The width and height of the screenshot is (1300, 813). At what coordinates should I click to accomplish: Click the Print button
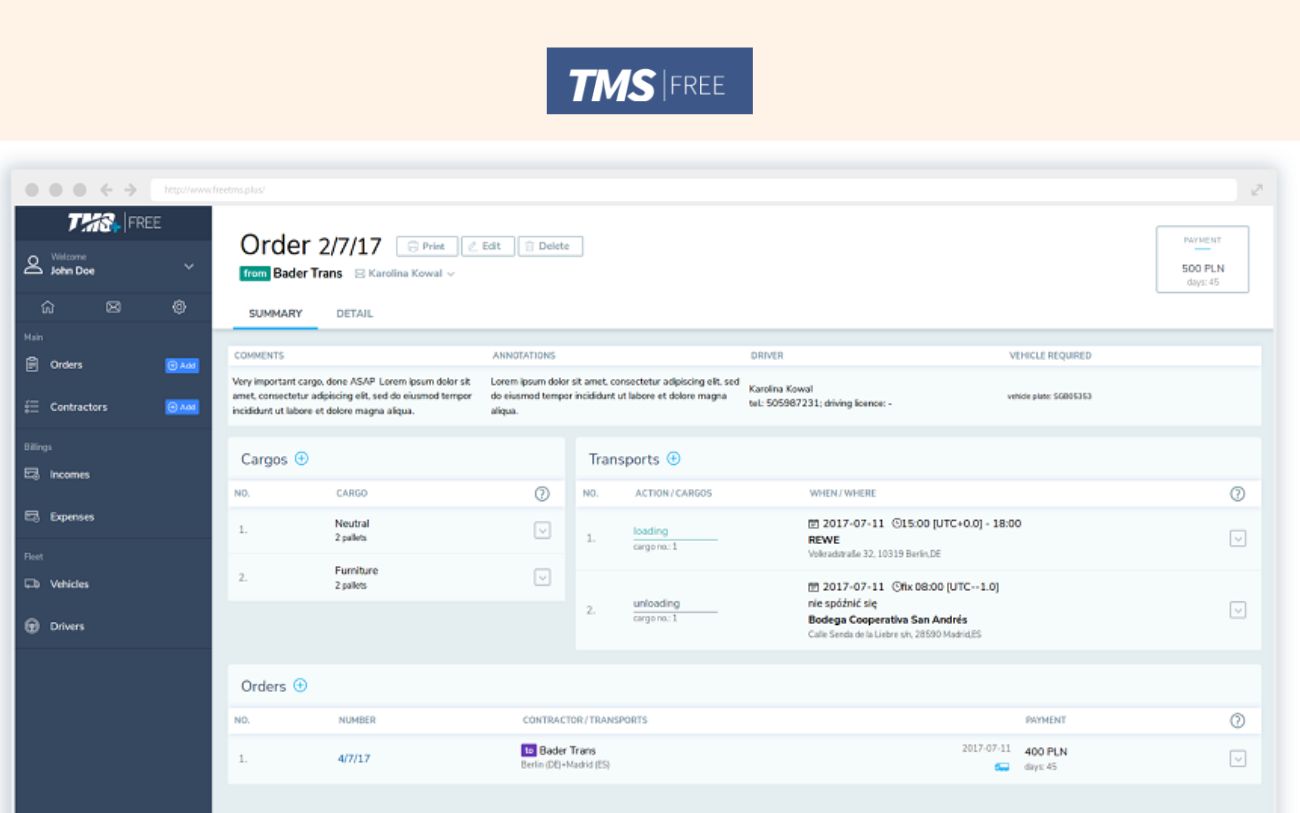pyautogui.click(x=427, y=246)
